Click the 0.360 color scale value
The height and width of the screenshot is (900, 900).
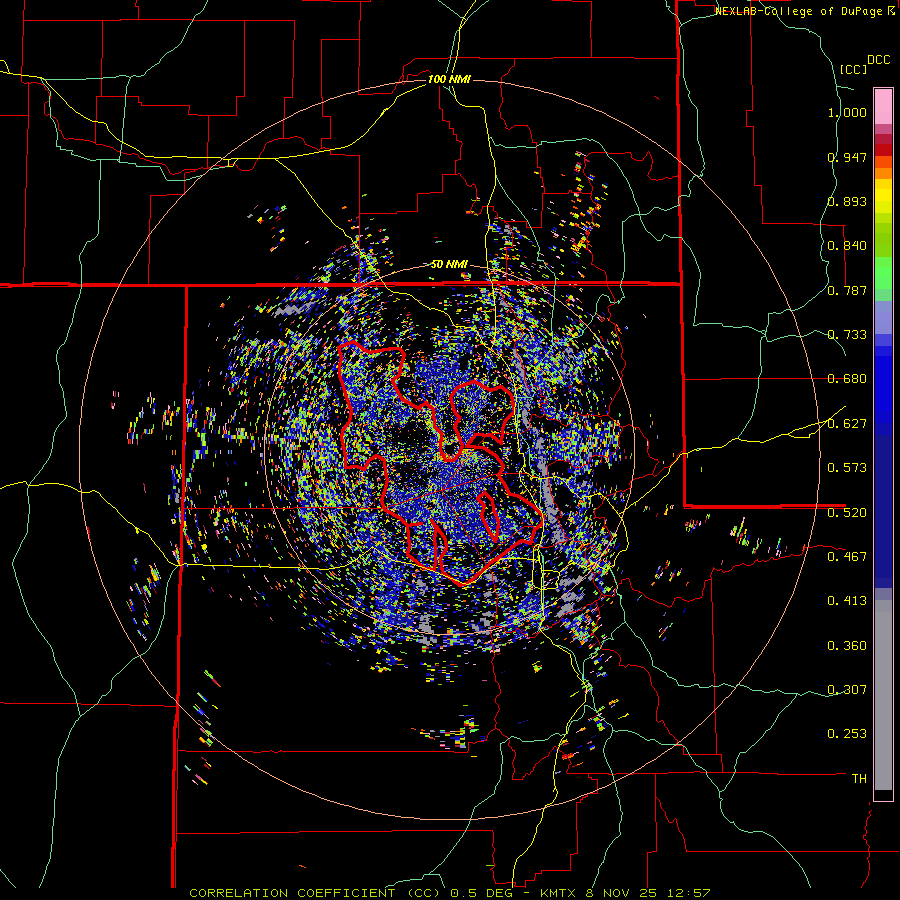point(847,646)
